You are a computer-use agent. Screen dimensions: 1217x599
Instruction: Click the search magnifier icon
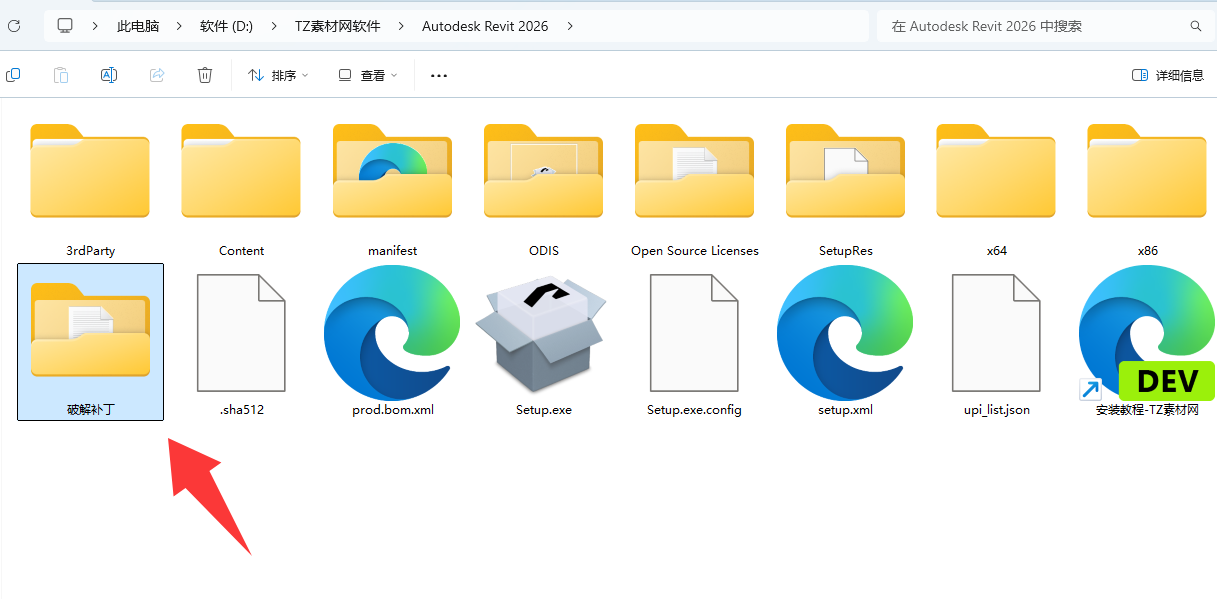tap(1196, 26)
